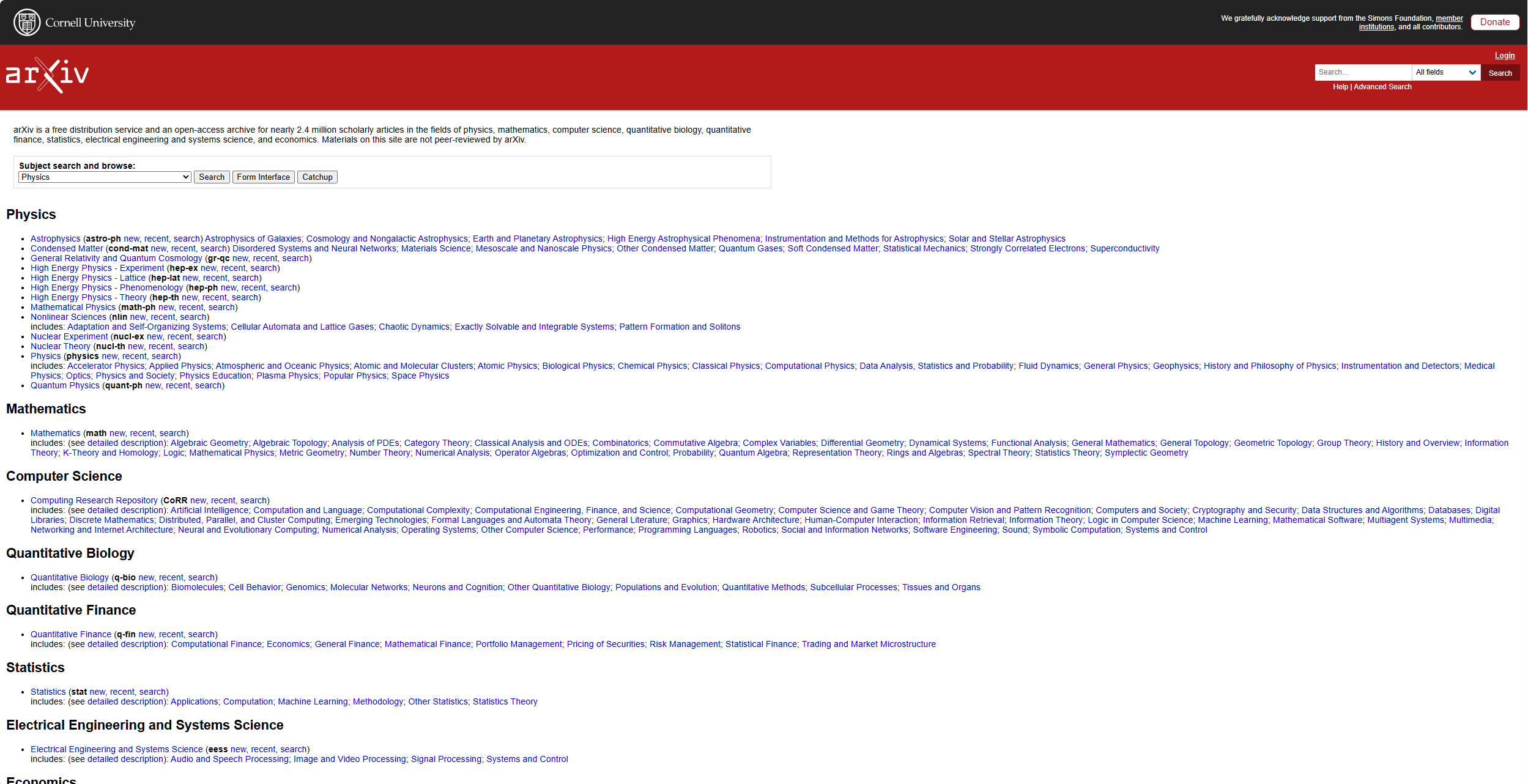Open the Astrophysics archive link
Screen dimensions: 1528x784
pyautogui.click(x=56, y=239)
